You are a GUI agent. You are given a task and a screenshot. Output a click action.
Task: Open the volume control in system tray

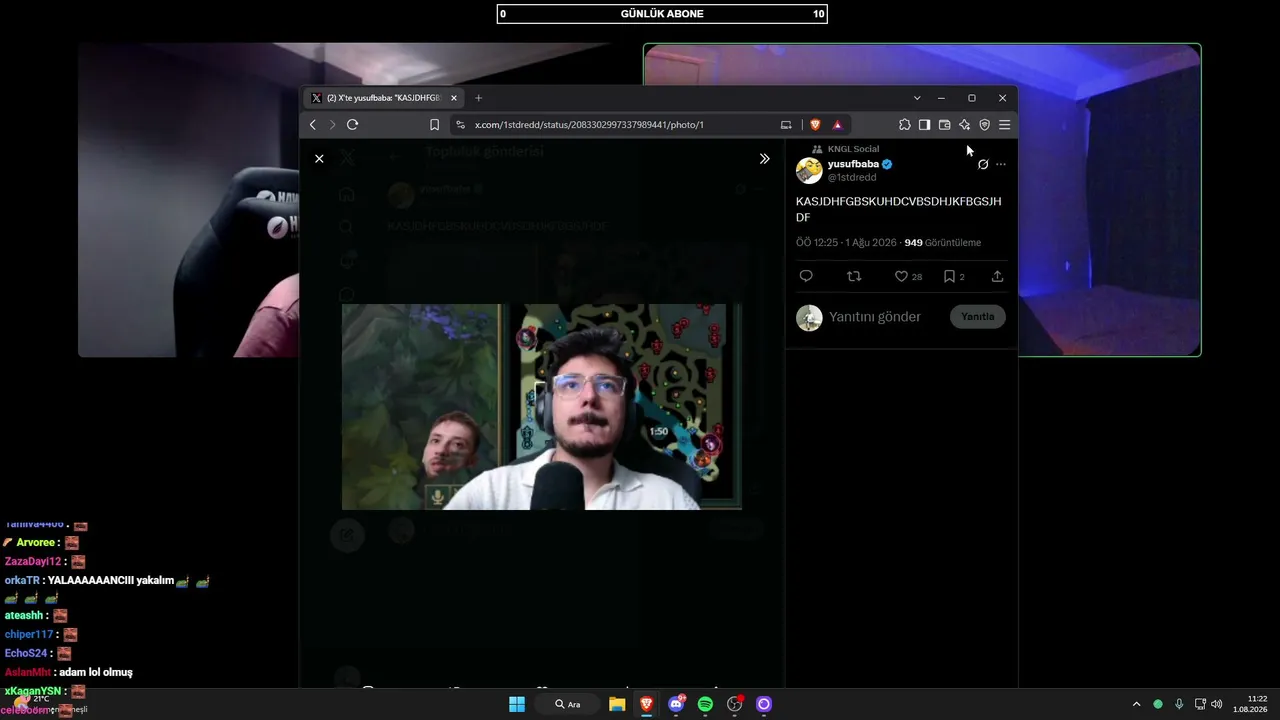(x=1217, y=704)
